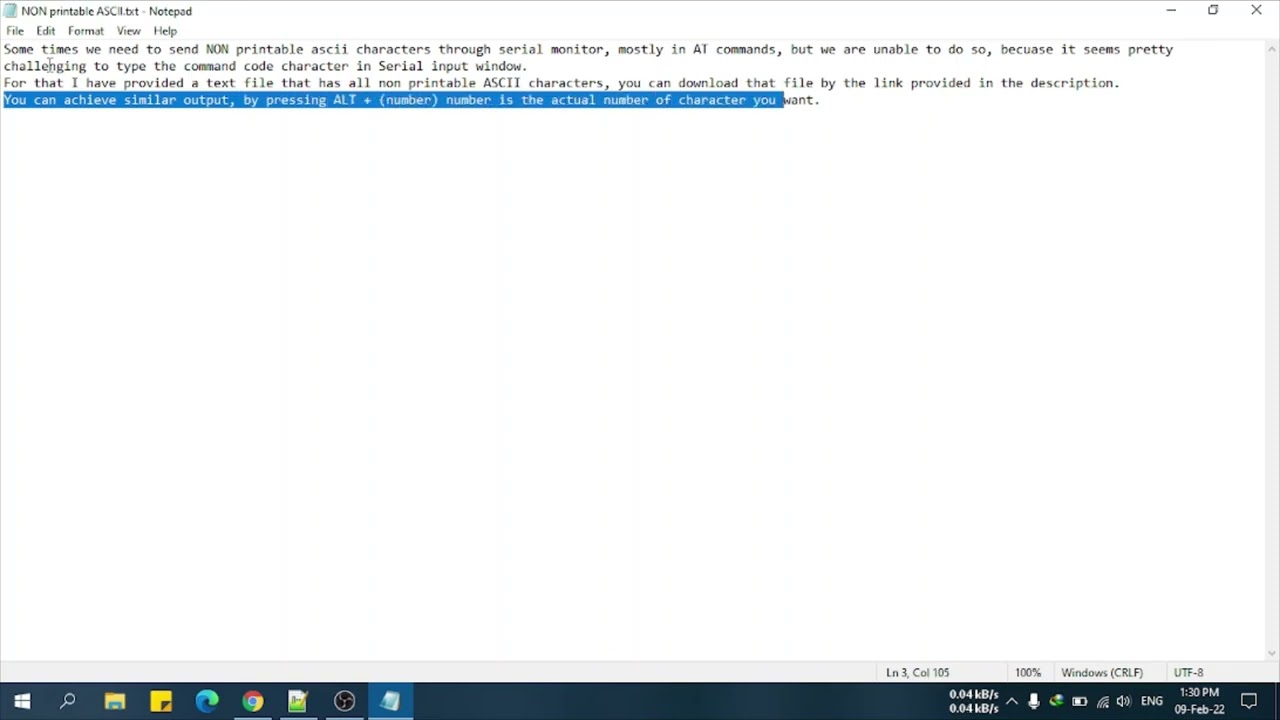Image resolution: width=1280 pixels, height=720 pixels.
Task: Click the vertical scrollbar down arrow
Action: (1272, 654)
